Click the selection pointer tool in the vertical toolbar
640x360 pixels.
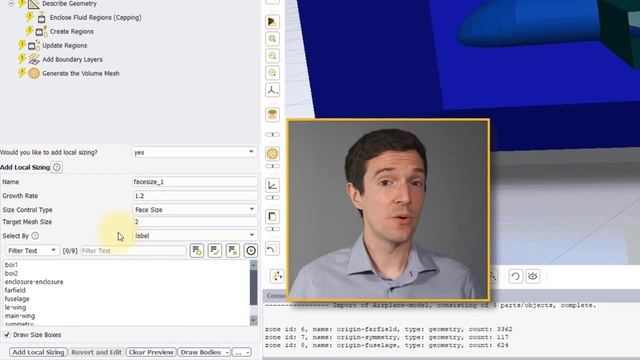(x=272, y=22)
